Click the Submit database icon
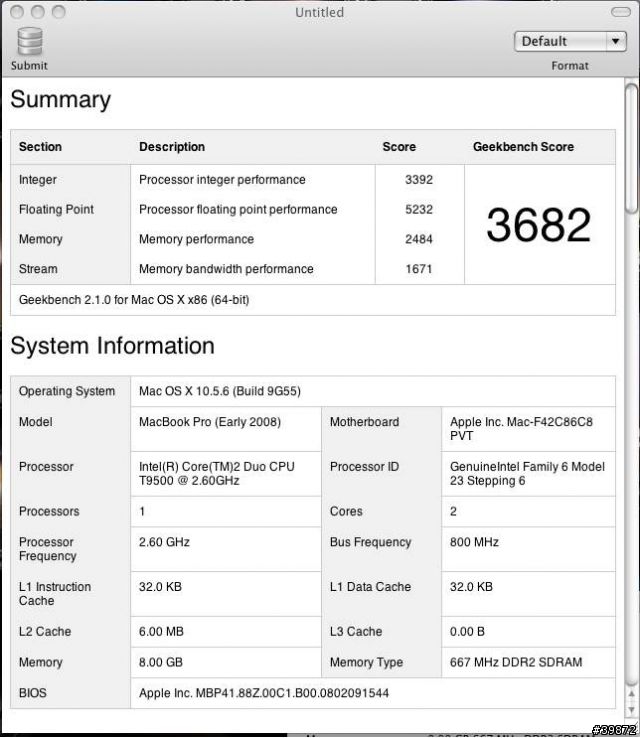This screenshot has width=640, height=738. (30, 41)
